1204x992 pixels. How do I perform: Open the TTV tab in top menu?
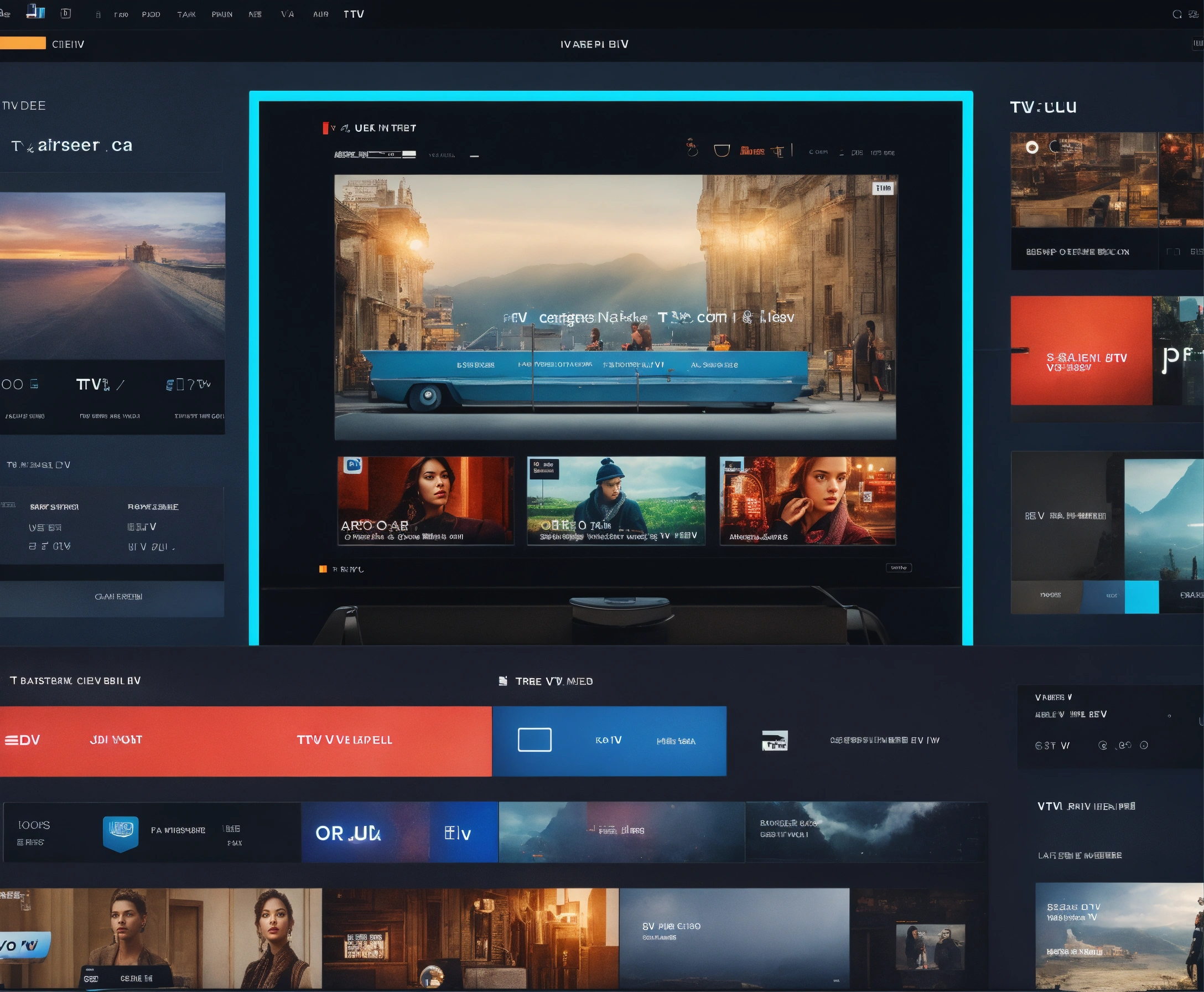point(354,14)
